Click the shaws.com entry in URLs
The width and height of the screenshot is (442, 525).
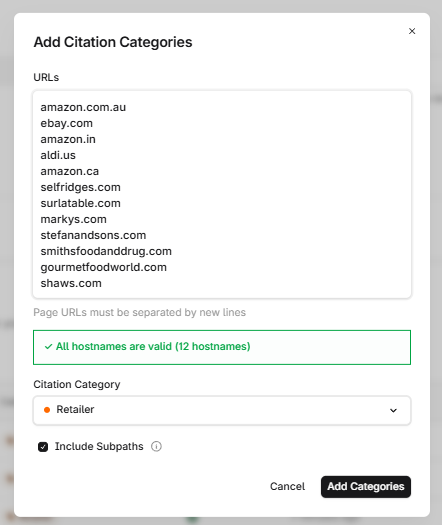[x=71, y=283]
